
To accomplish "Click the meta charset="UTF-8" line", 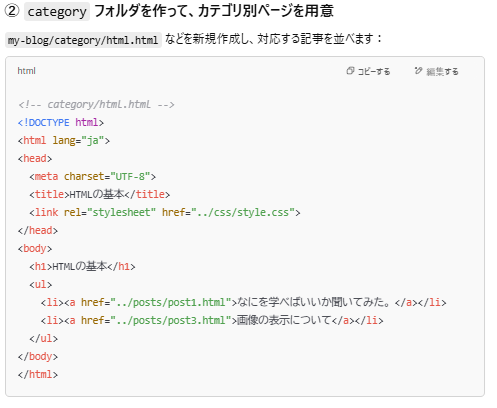I will click(93, 176).
